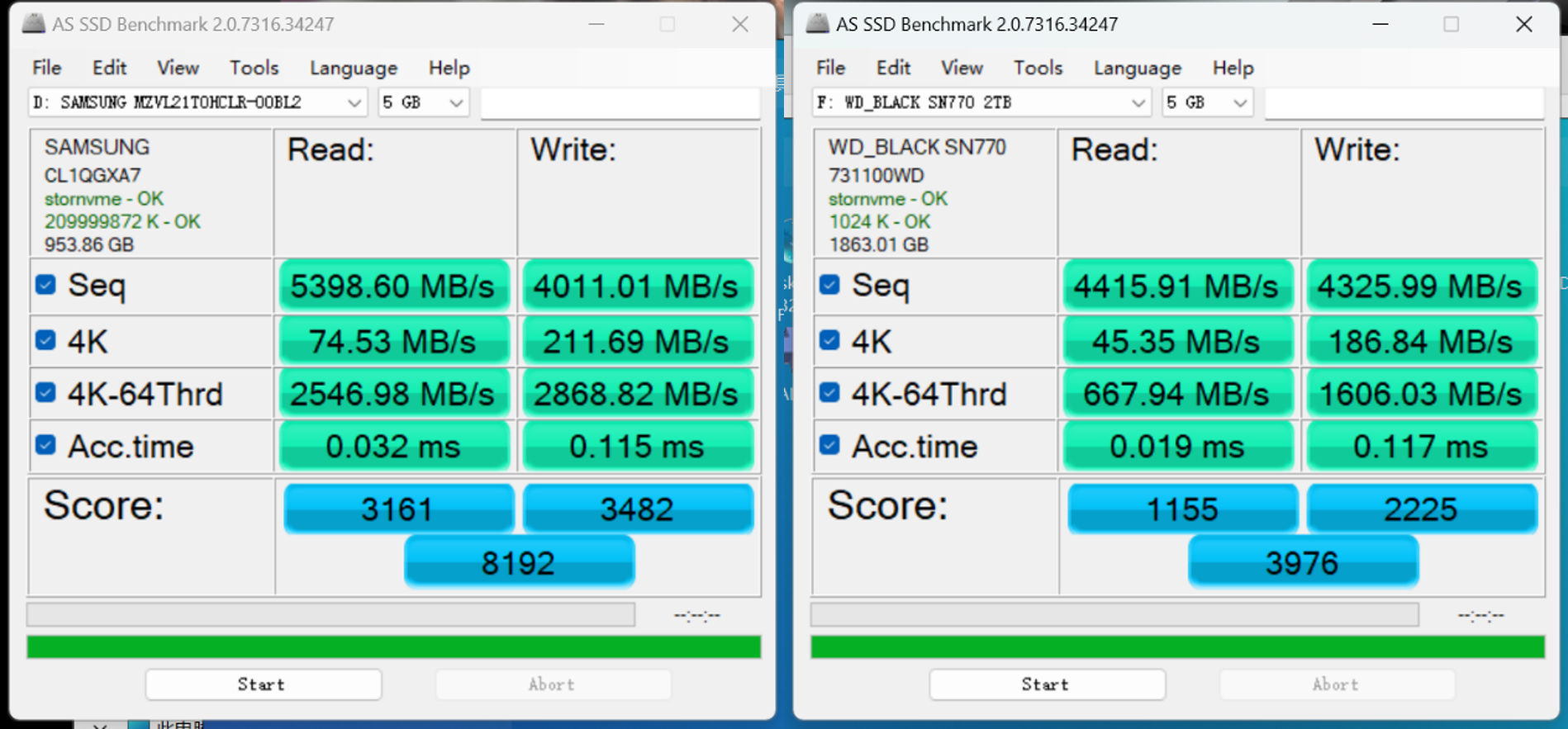Open Edit menu in WD_BLACK window
Viewport: 1568px width, 729px height.
[893, 68]
